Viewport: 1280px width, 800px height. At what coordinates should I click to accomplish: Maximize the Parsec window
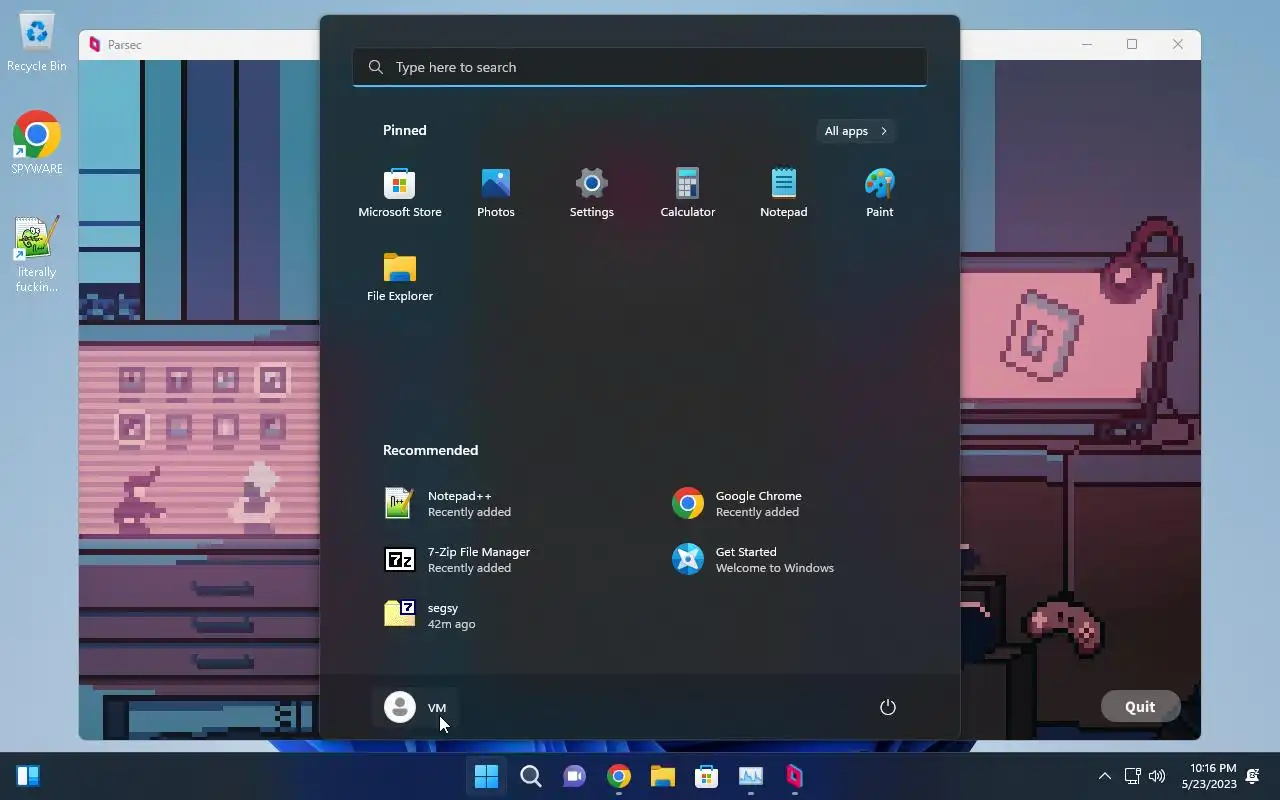pos(1132,44)
